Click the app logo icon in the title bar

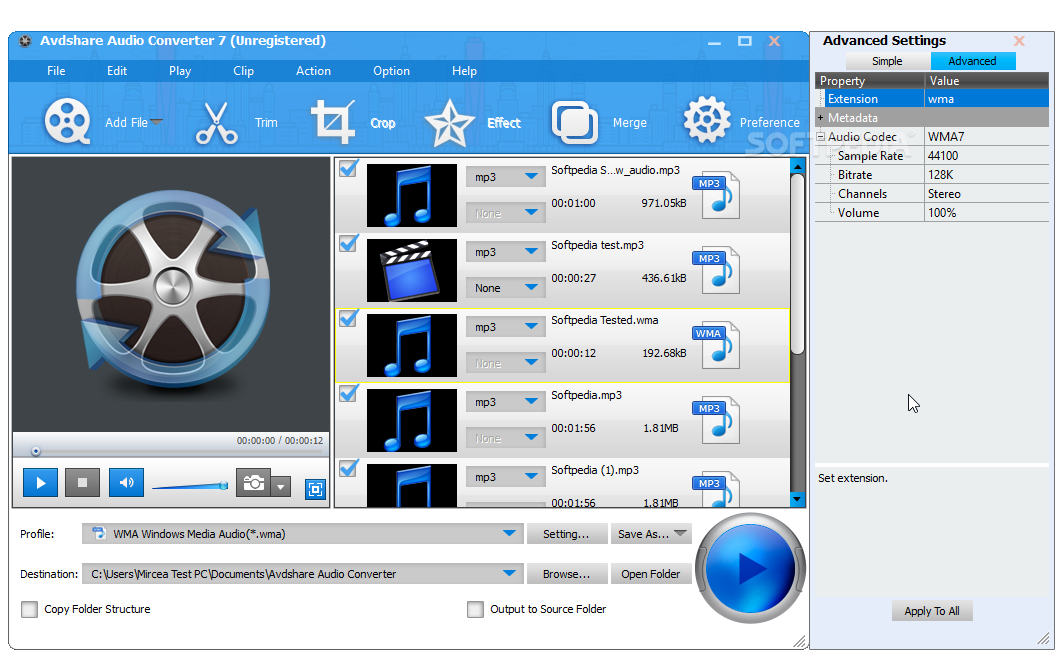[25, 41]
